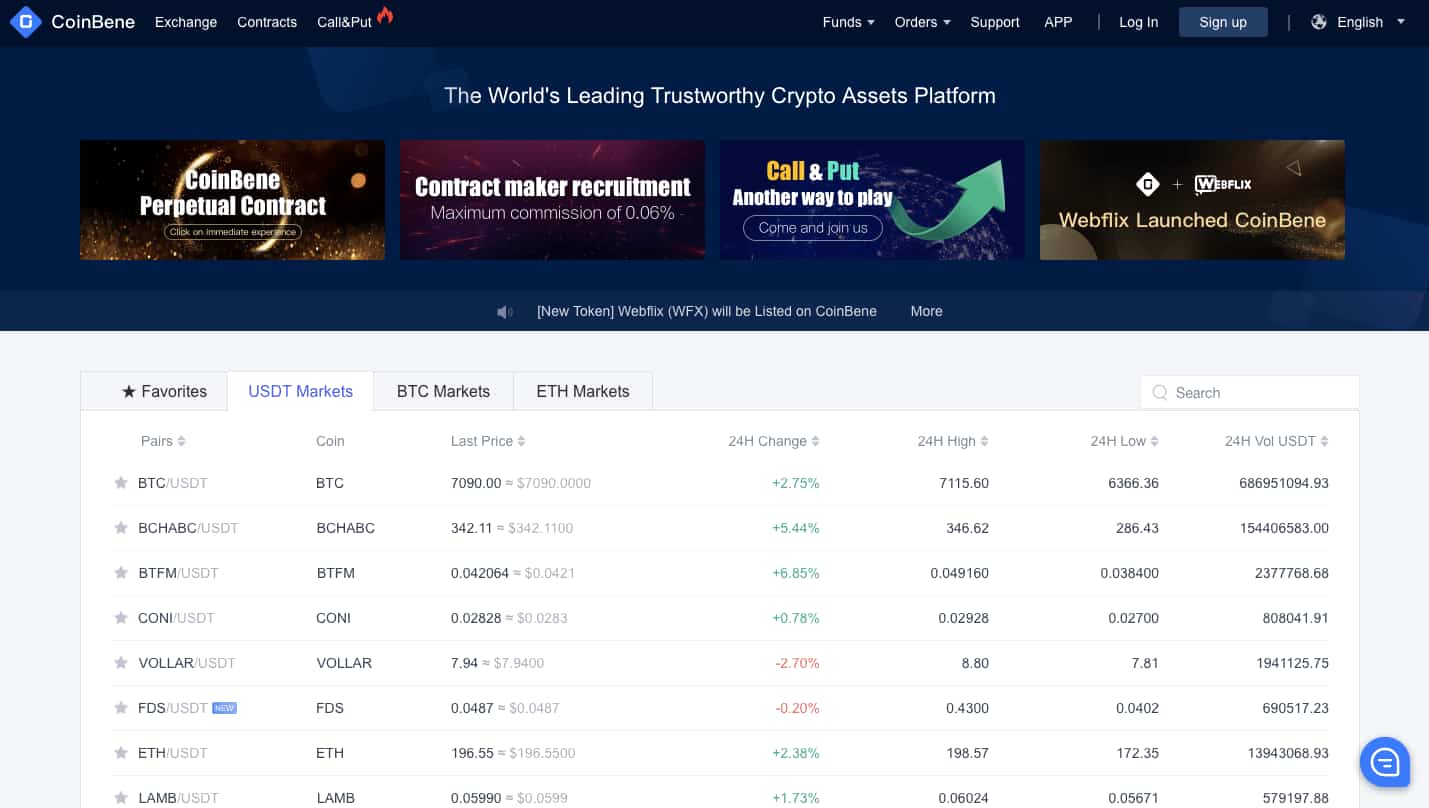Click the flame icon beside Call&Put
Screen dimensions: 1429x808
[x=385, y=15]
